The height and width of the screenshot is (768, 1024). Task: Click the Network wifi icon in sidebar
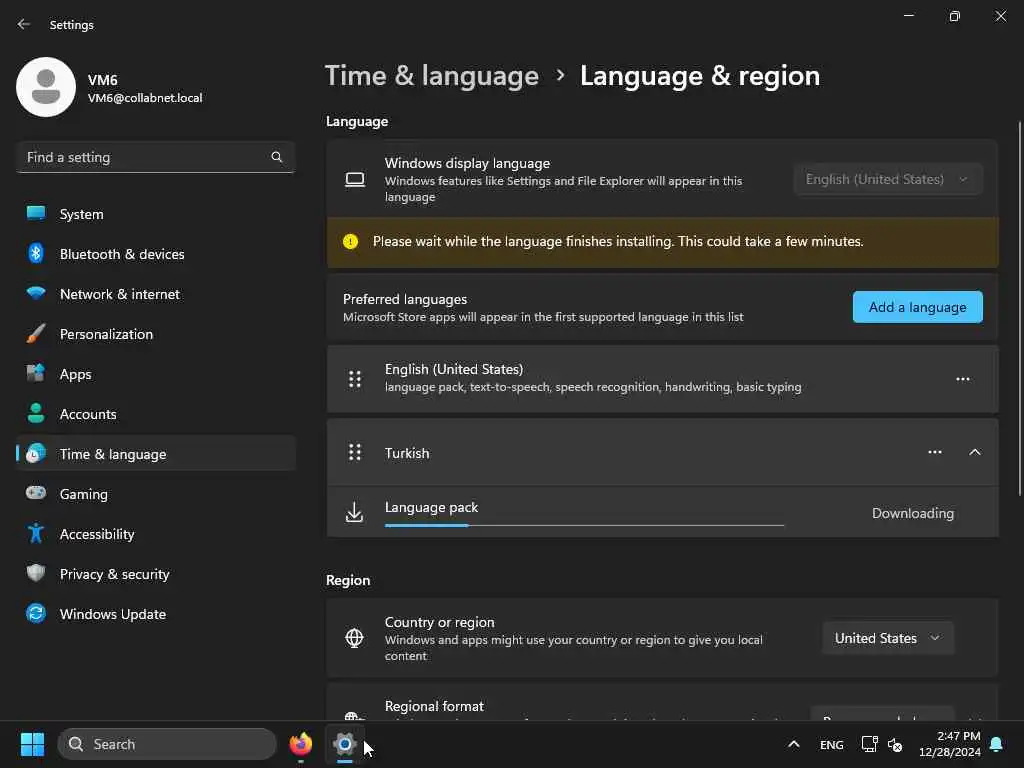pyautogui.click(x=36, y=293)
